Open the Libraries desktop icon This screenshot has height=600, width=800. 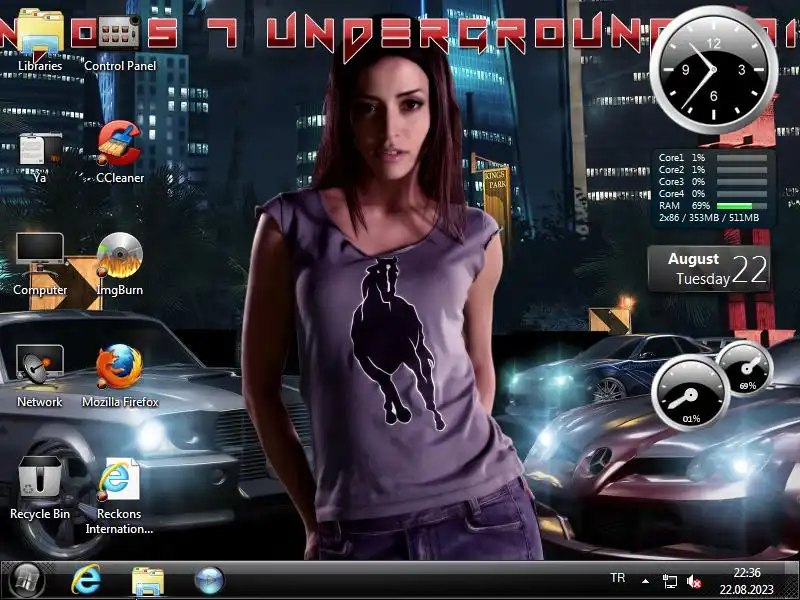coord(40,41)
